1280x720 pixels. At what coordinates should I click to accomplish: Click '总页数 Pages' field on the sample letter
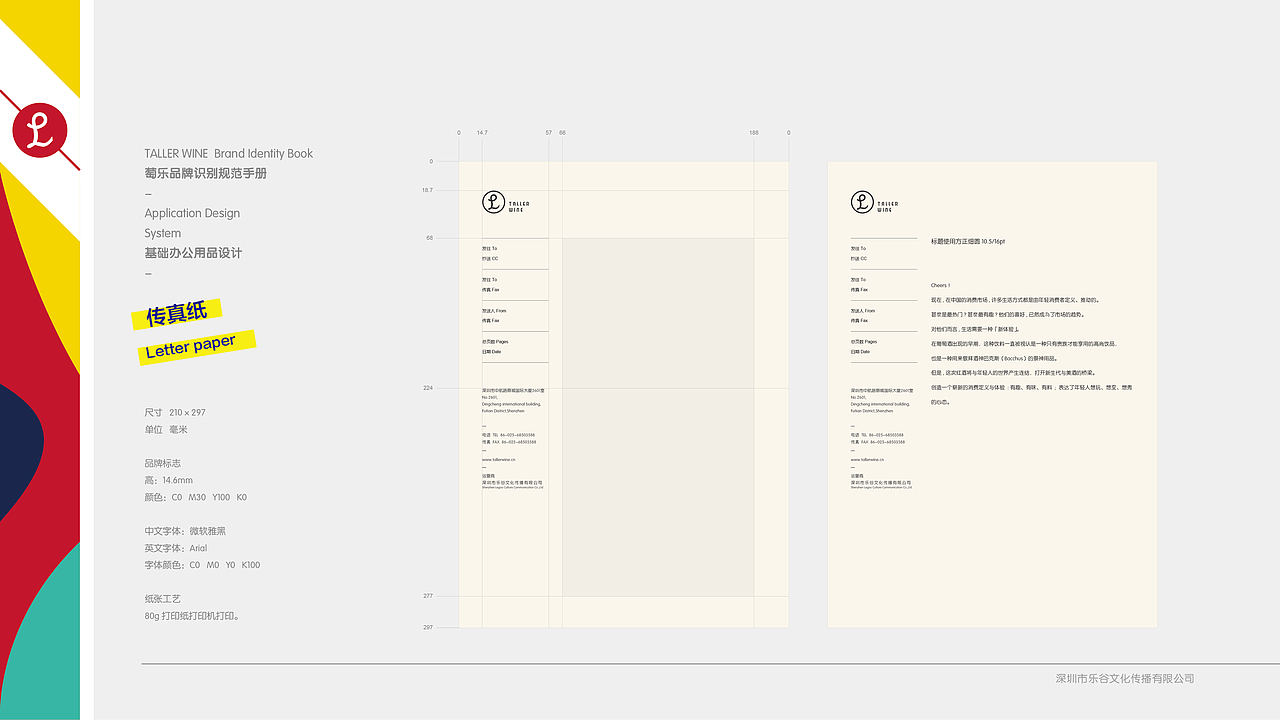(864, 342)
